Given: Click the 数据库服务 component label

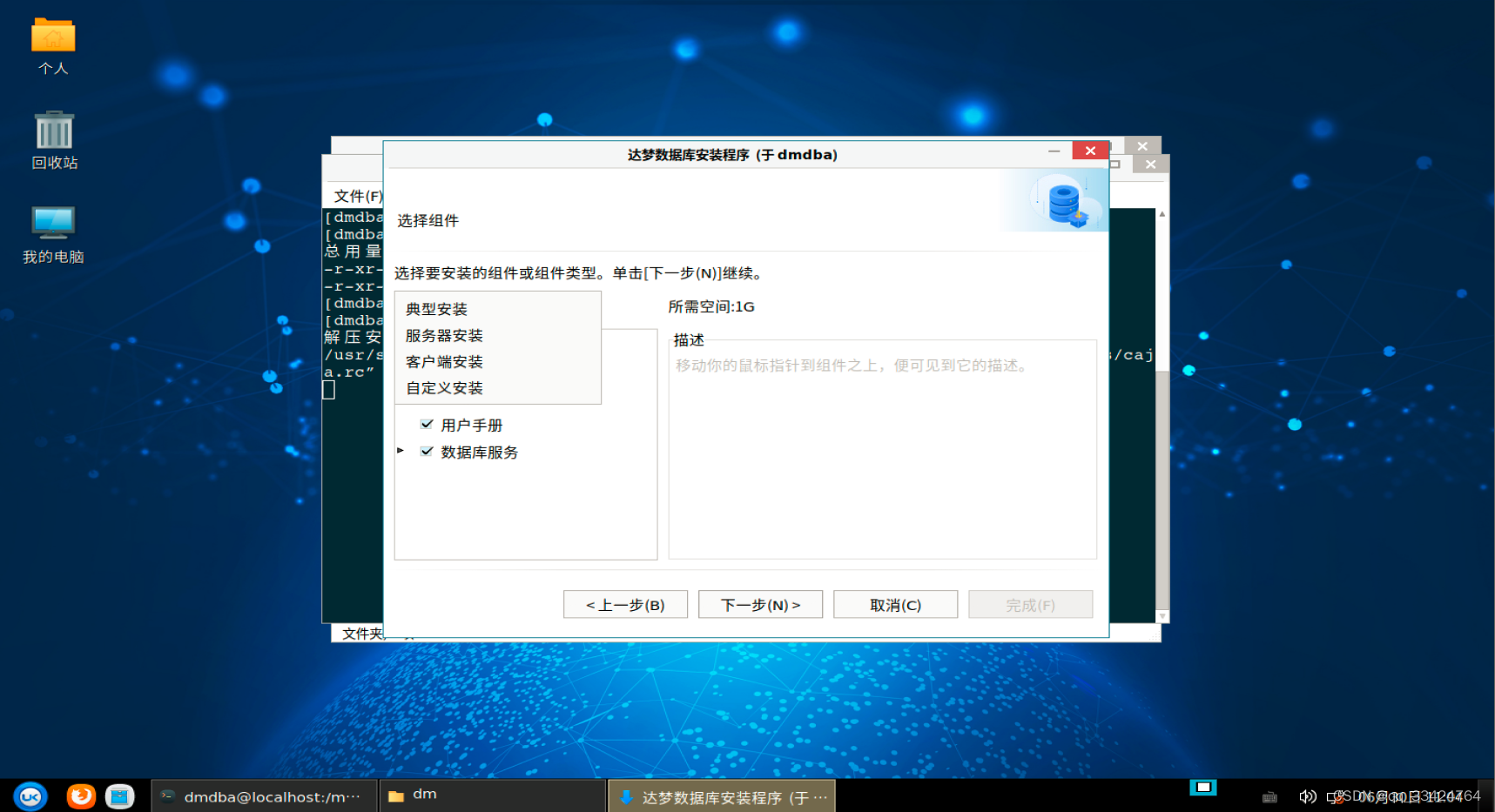Looking at the screenshot, I should pos(479,452).
